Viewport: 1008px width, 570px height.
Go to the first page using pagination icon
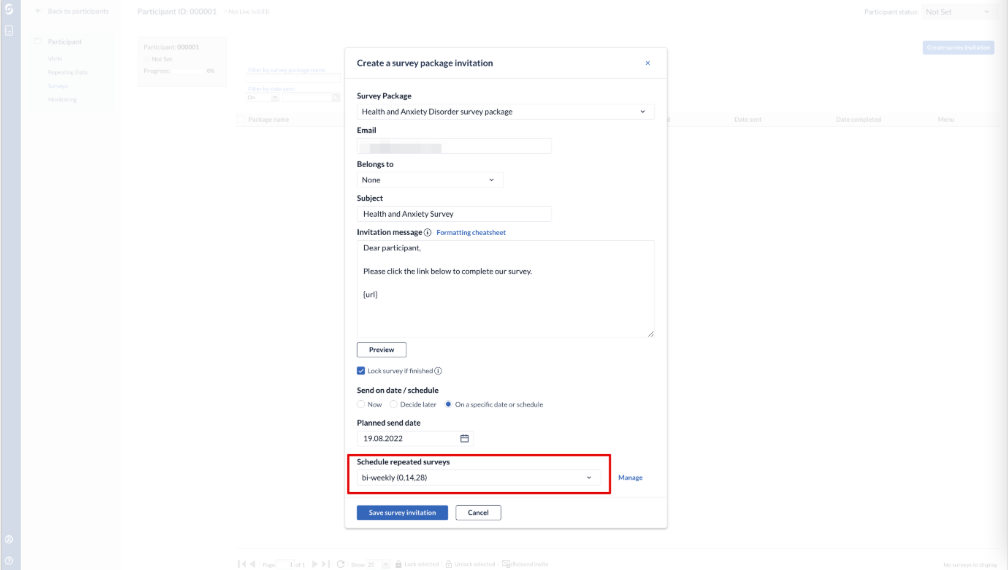[241, 564]
